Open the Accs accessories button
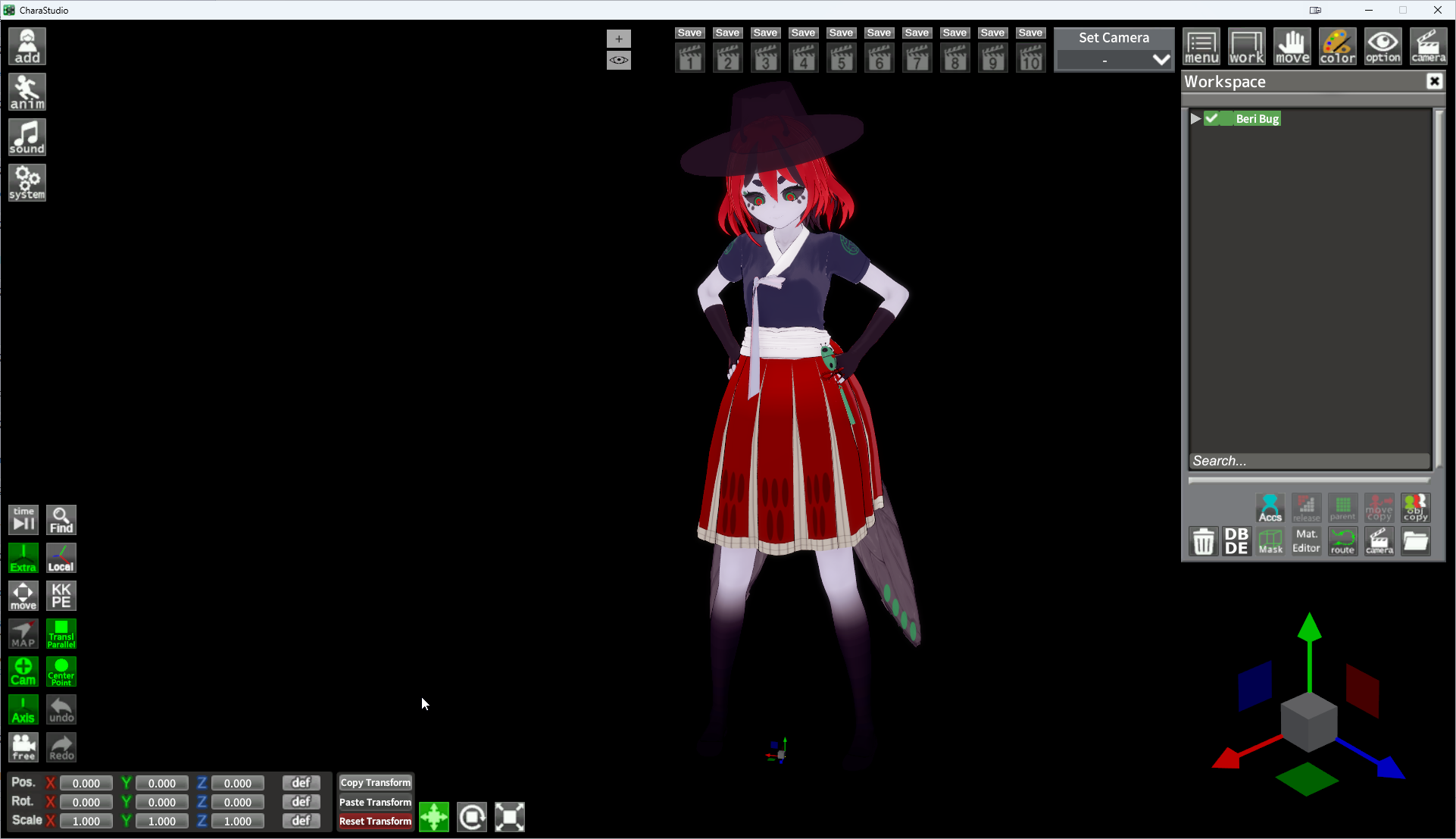The width and height of the screenshot is (1456, 839). coord(1270,508)
